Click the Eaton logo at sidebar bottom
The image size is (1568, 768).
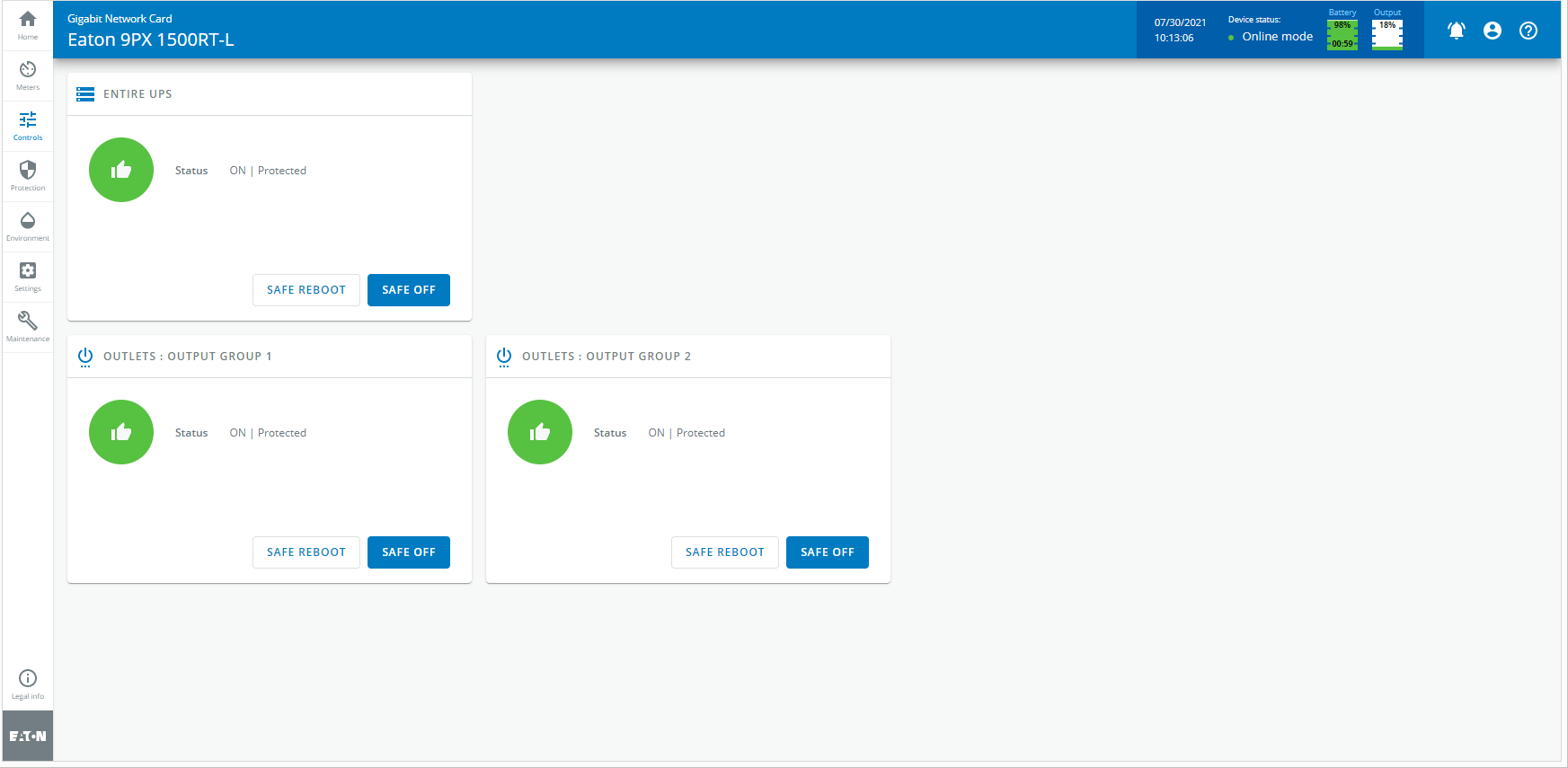coord(28,736)
